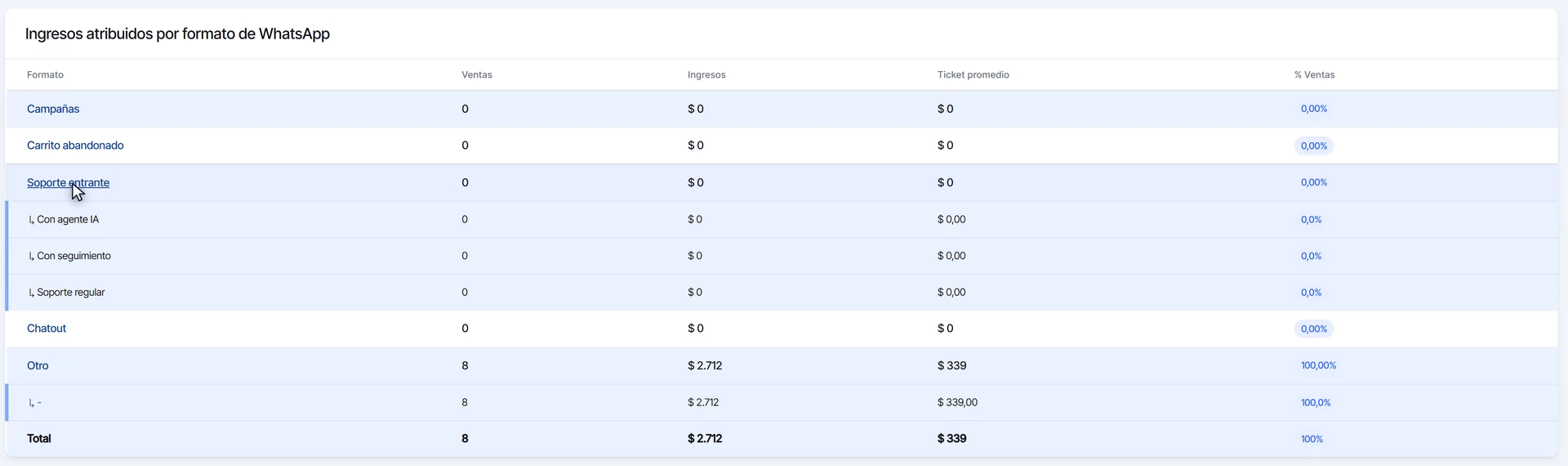The width and height of the screenshot is (1568, 466).
Task: Click the $ 0,00 ticket in Con agente IA row
Action: pos(951,219)
